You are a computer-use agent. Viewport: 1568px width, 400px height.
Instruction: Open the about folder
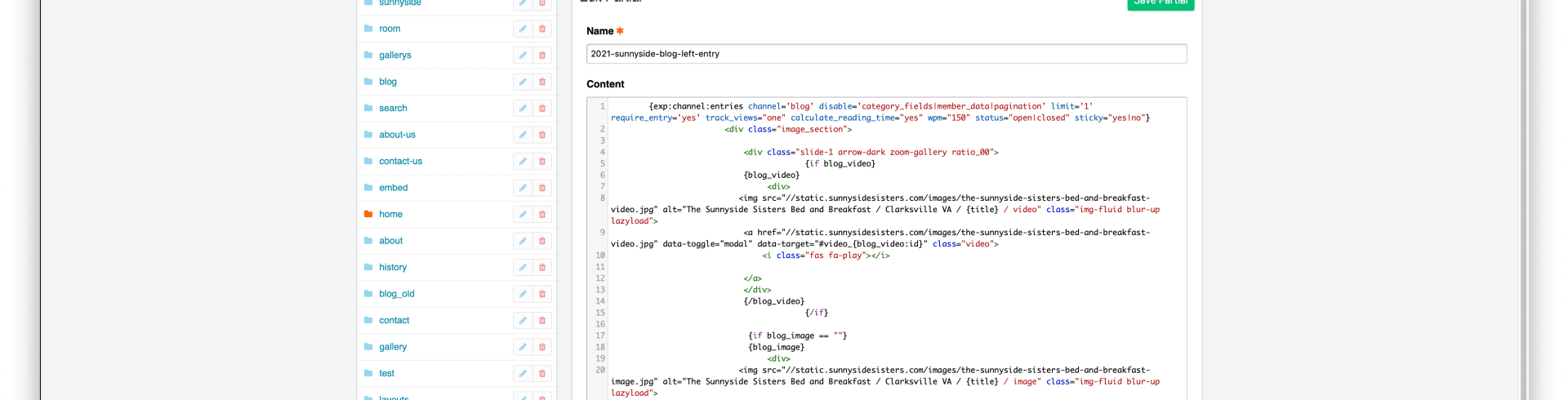pos(390,241)
